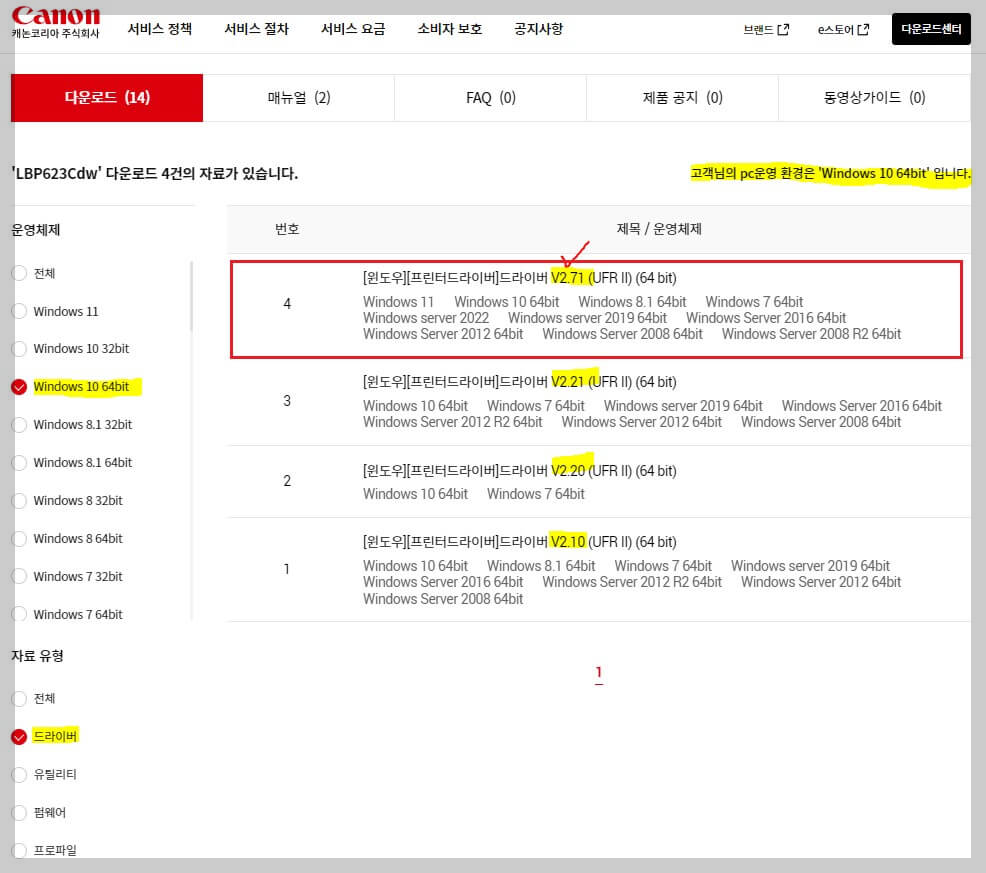The width and height of the screenshot is (986, 873).
Task: Select the Windows 10 32bit option
Action: [19, 348]
